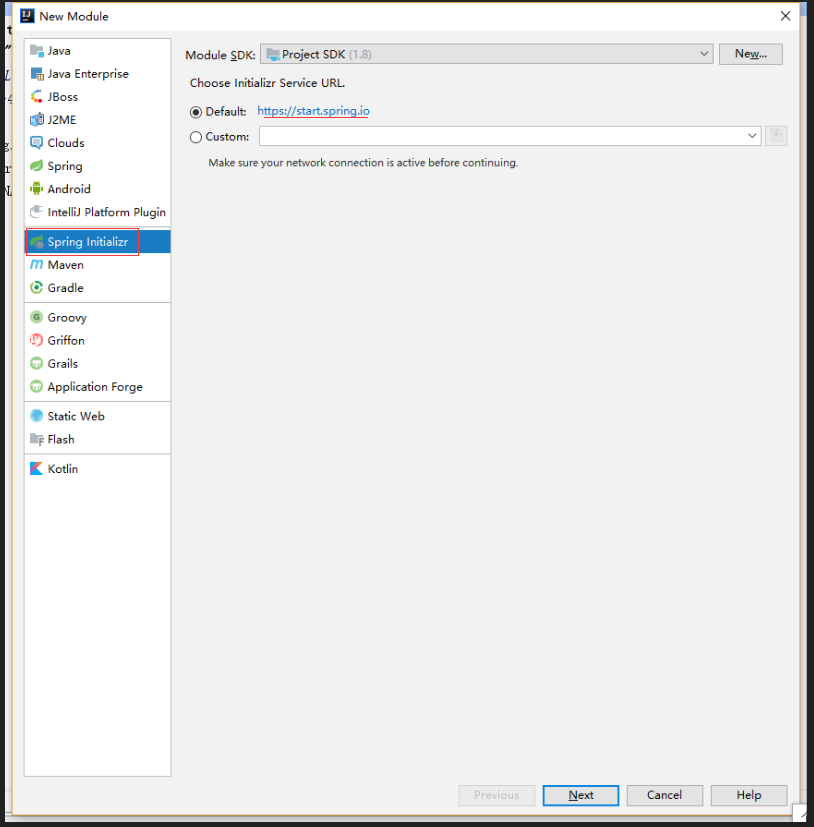Select the Flash module icon
Viewport: 814px width, 827px height.
36,439
